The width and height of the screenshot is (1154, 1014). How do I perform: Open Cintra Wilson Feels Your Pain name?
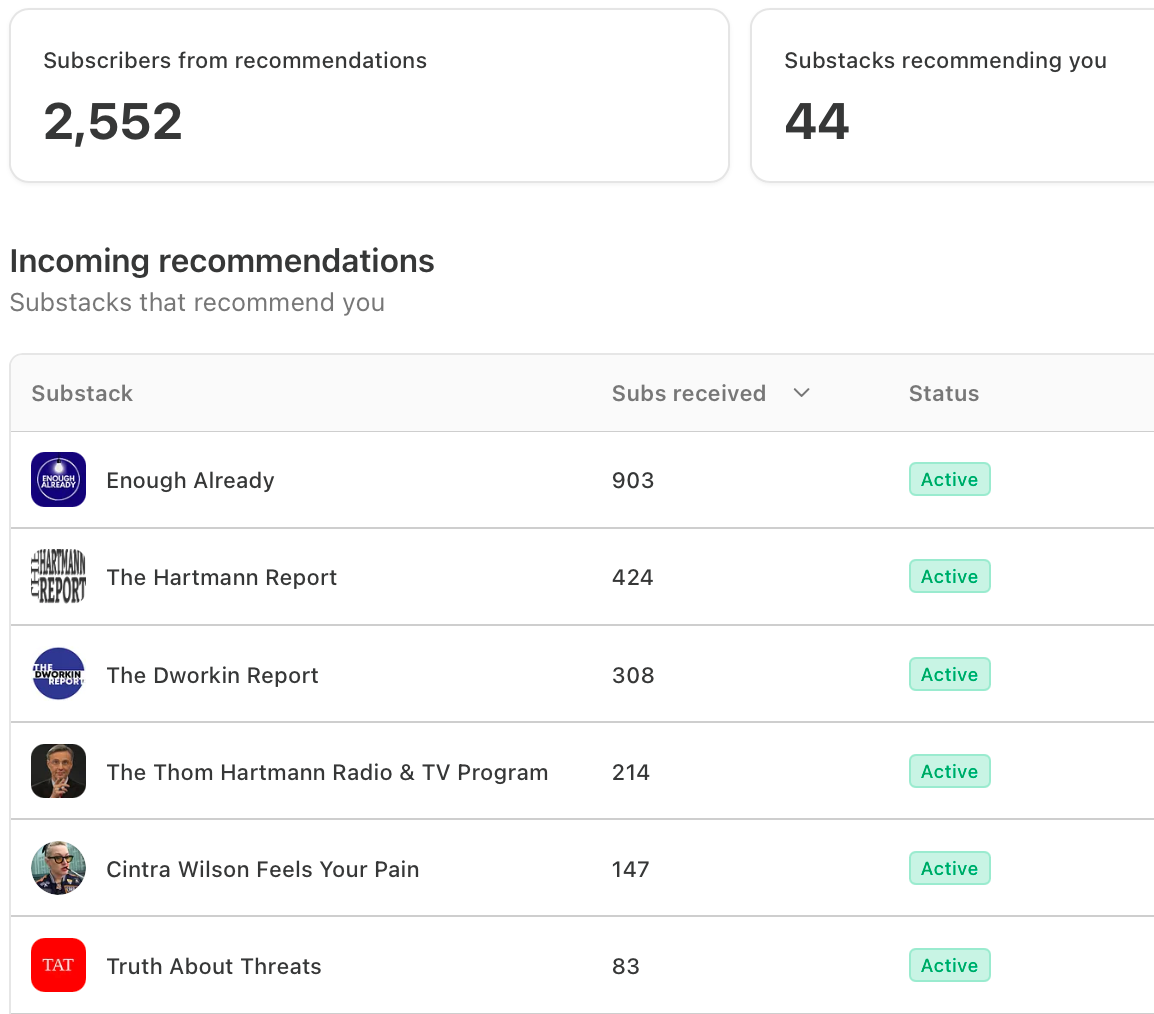click(263, 869)
